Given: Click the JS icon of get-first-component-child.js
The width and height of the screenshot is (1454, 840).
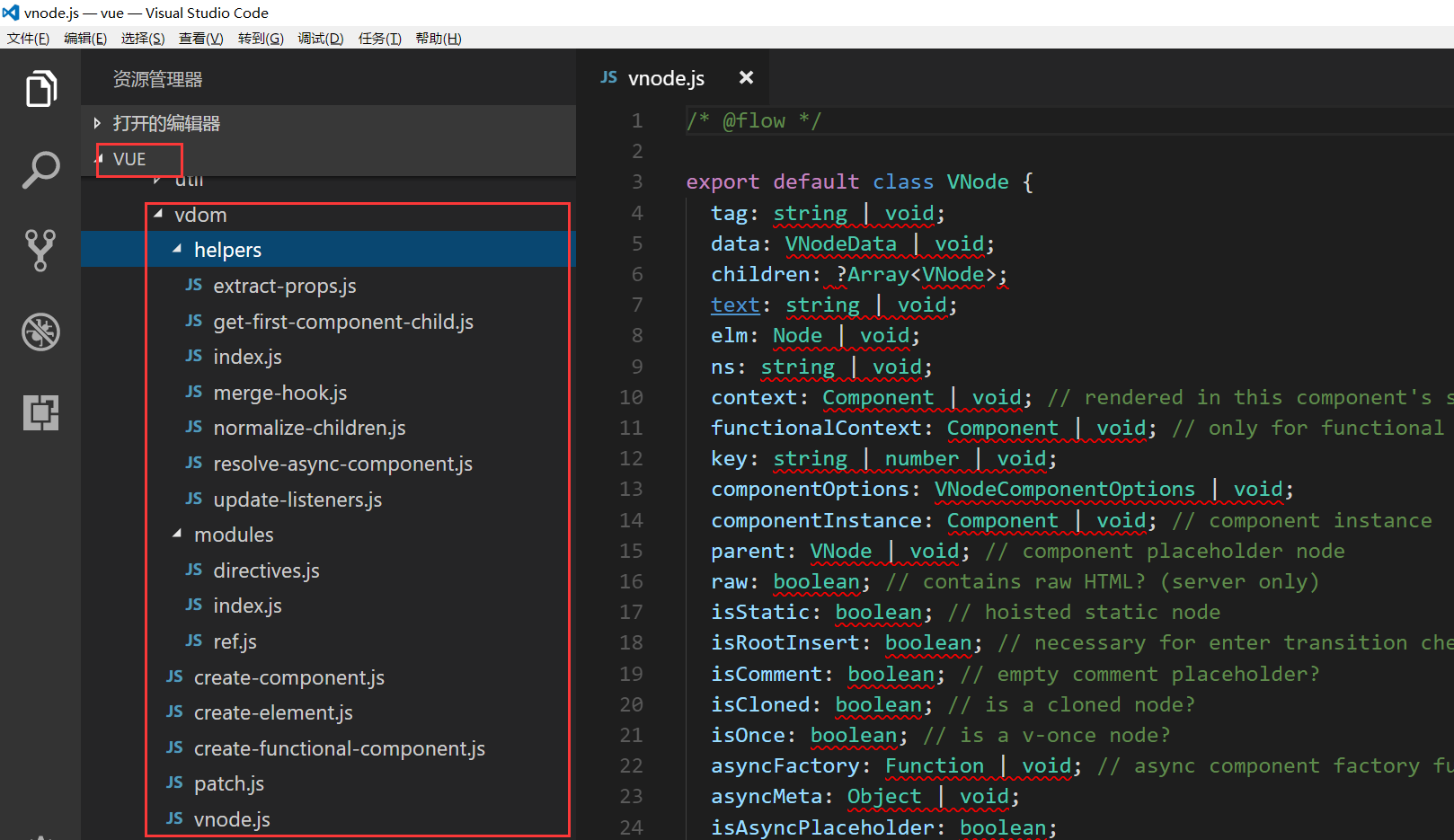Looking at the screenshot, I should 194,321.
